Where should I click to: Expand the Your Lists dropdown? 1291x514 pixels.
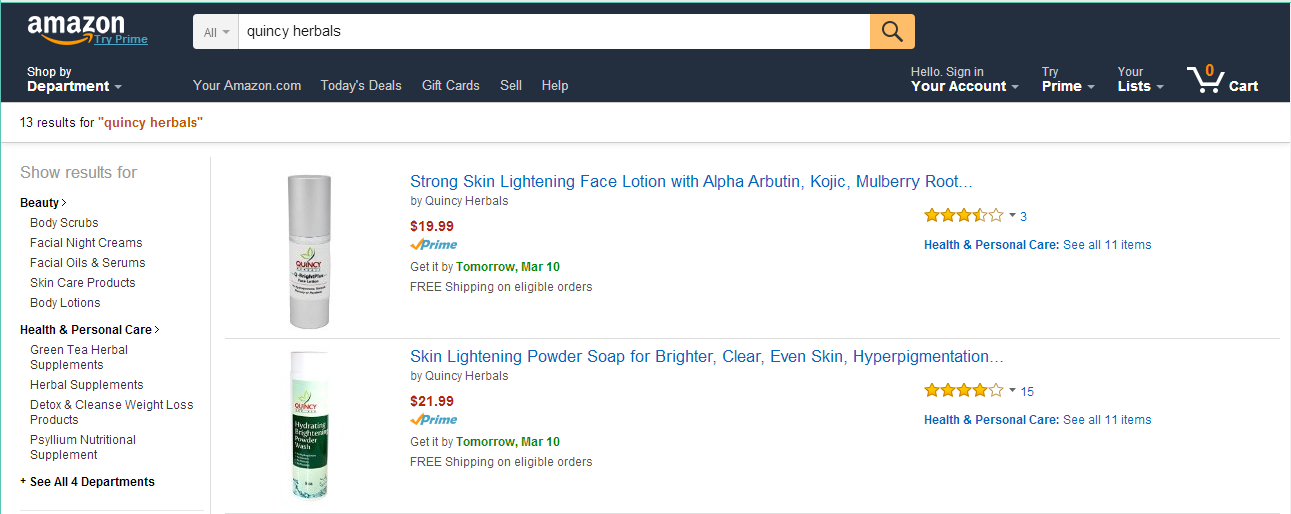pos(1140,79)
